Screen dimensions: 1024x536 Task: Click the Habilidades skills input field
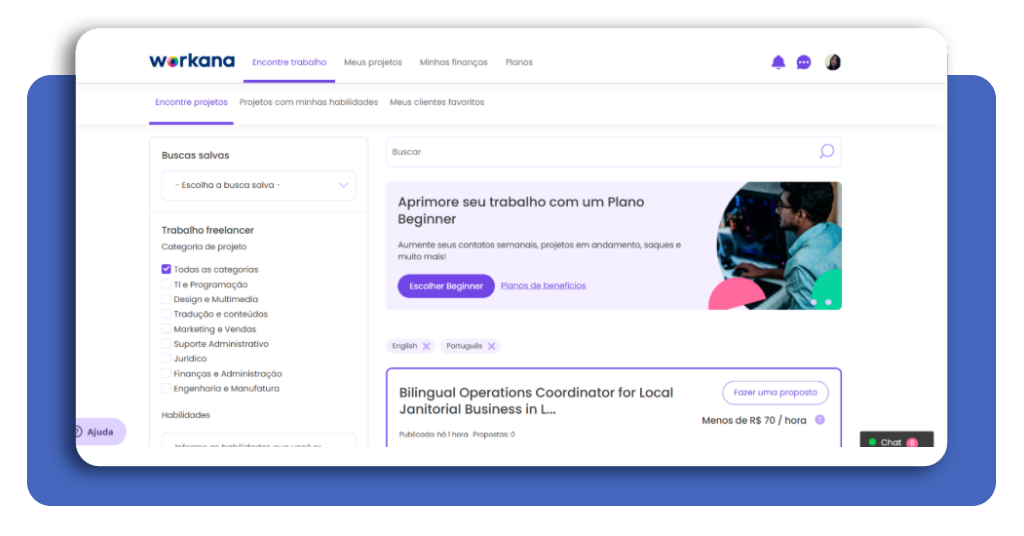tap(259, 441)
